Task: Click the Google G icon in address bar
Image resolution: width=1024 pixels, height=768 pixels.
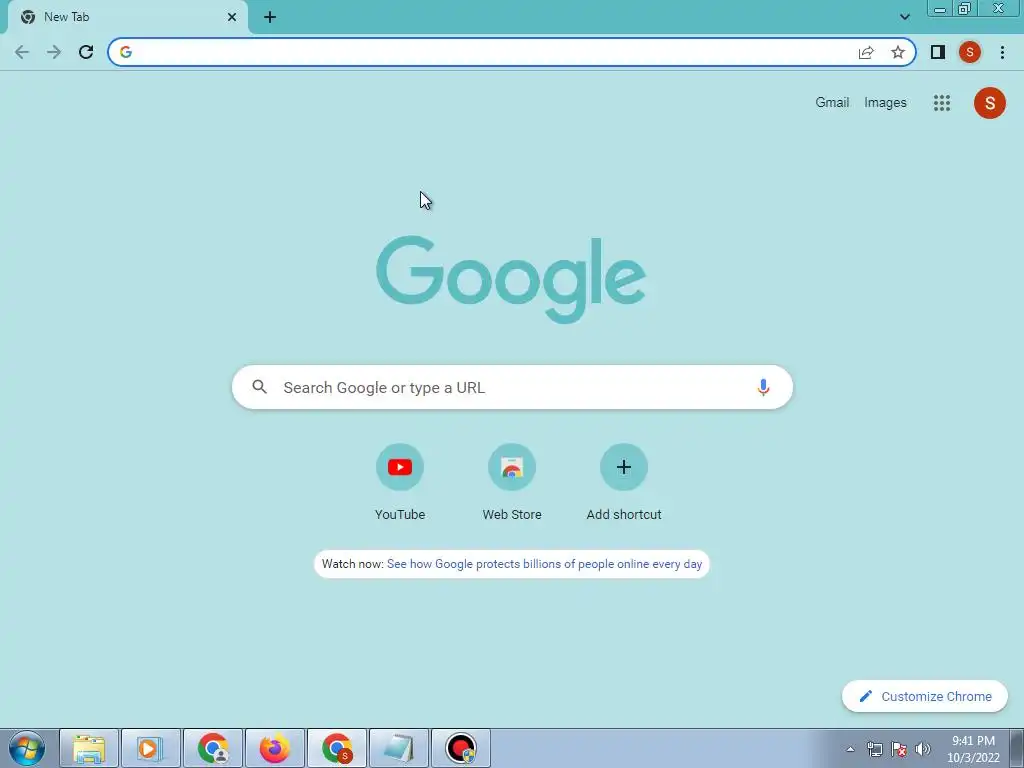Action: coord(126,52)
